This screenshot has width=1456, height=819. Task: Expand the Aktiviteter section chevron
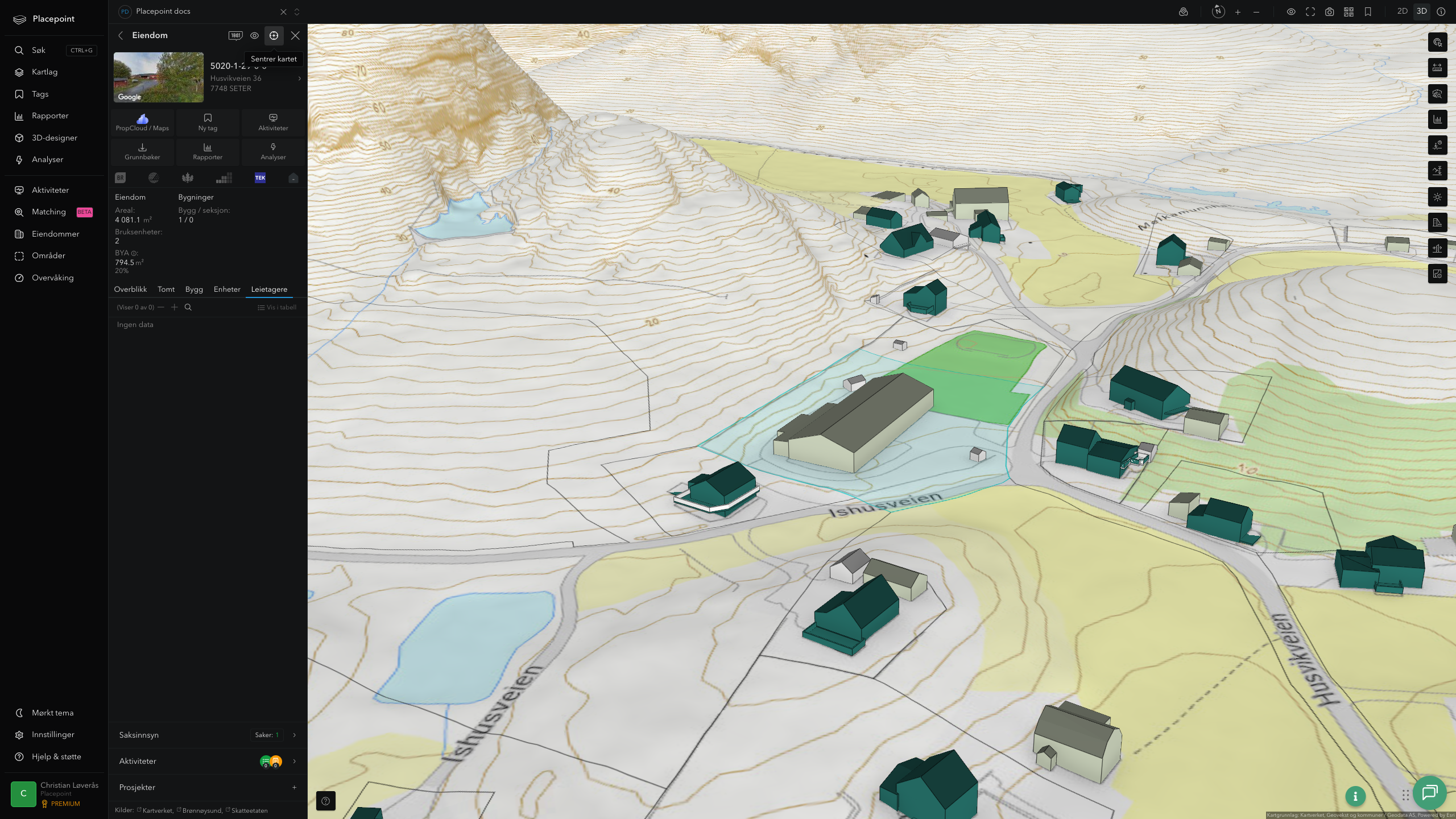coord(294,761)
